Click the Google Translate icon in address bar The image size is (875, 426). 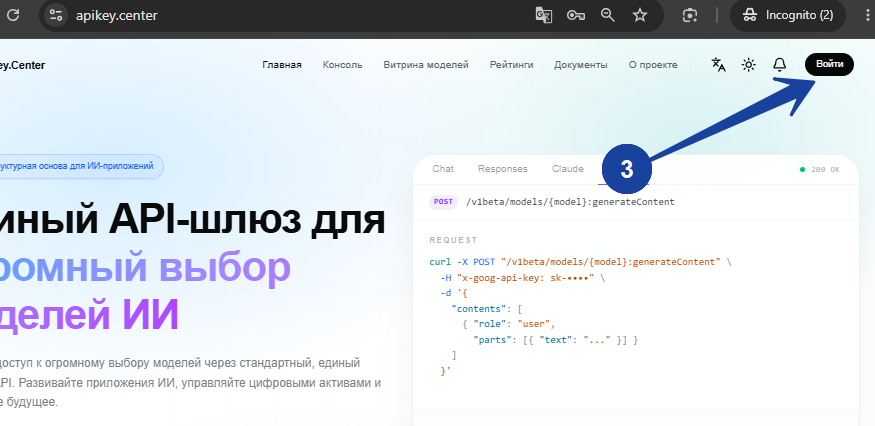(544, 15)
